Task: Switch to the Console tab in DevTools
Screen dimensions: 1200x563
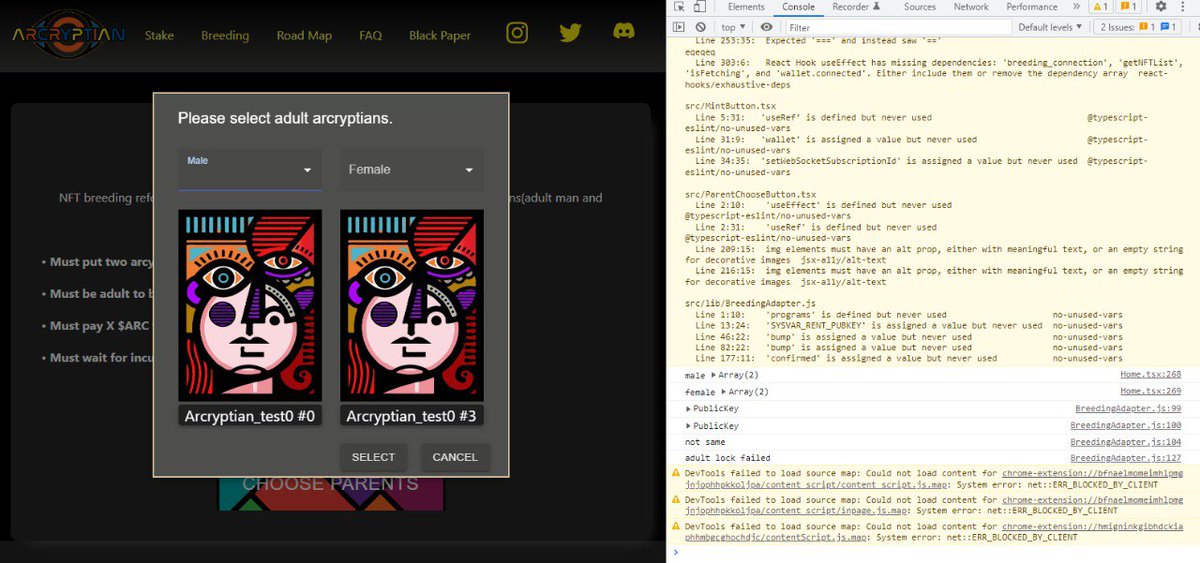Action: tap(798, 7)
